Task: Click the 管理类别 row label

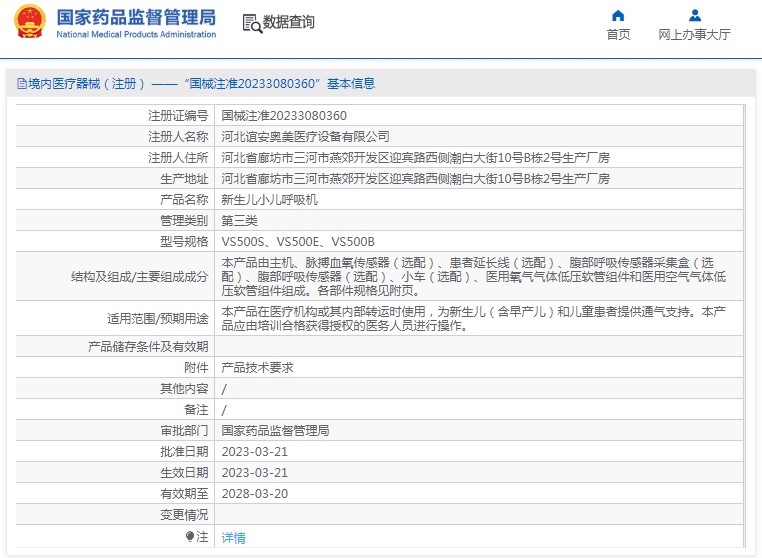Action: [184, 221]
